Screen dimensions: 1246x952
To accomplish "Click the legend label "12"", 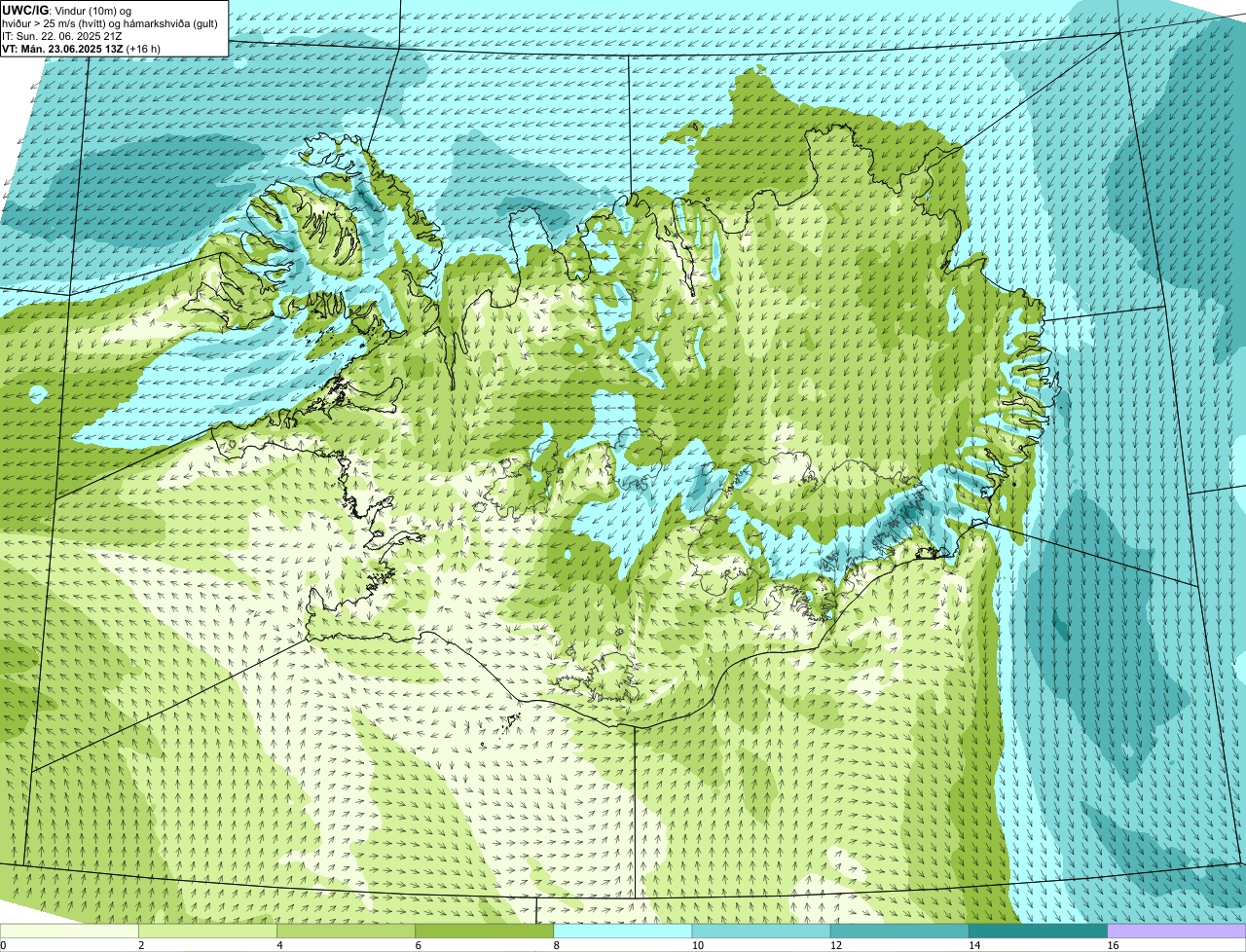I will pyautogui.click(x=834, y=945).
